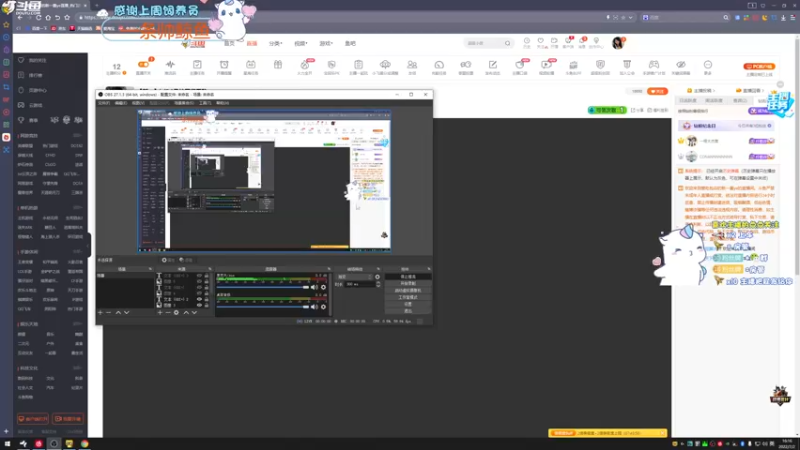This screenshot has height=450, width=800.
Task: Open the gamepad icon in the Douyu streamer toolbar
Action: pos(654,66)
